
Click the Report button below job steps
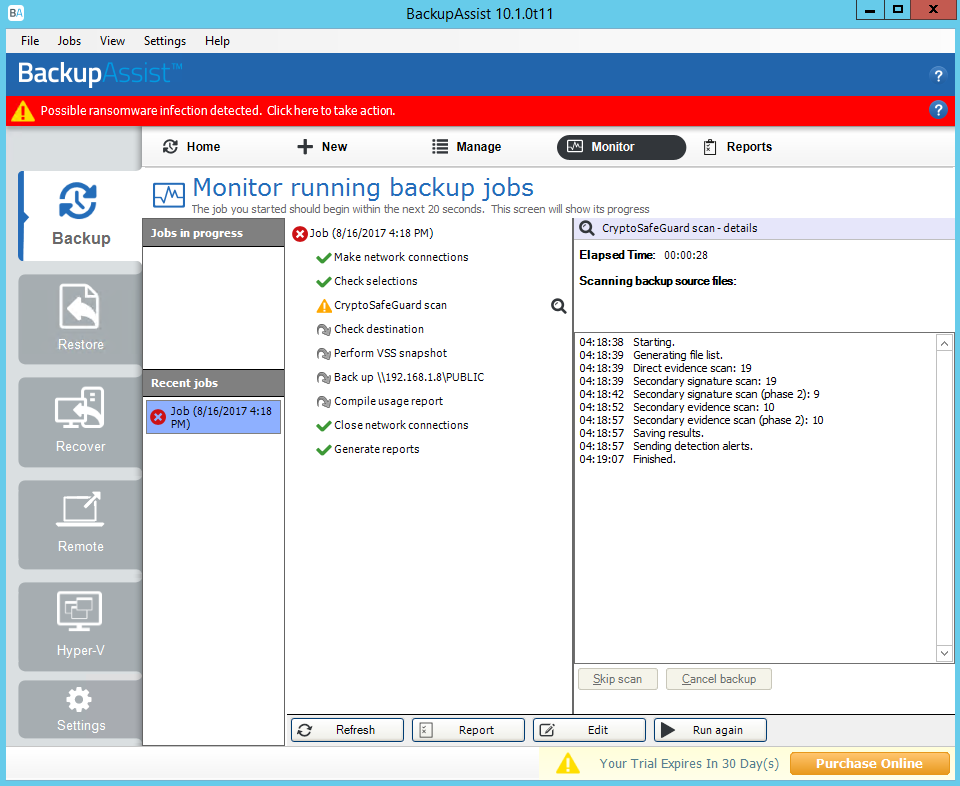[x=468, y=730]
